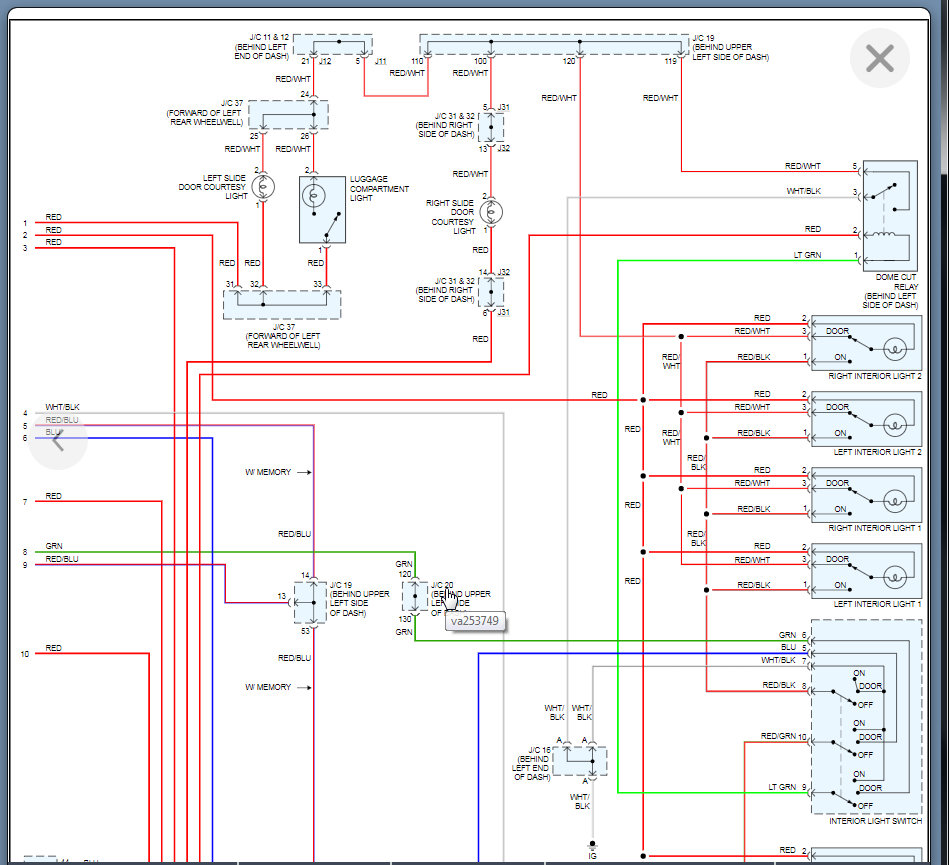Select the 'WHT/BLK' label at left pin 4

[62, 407]
